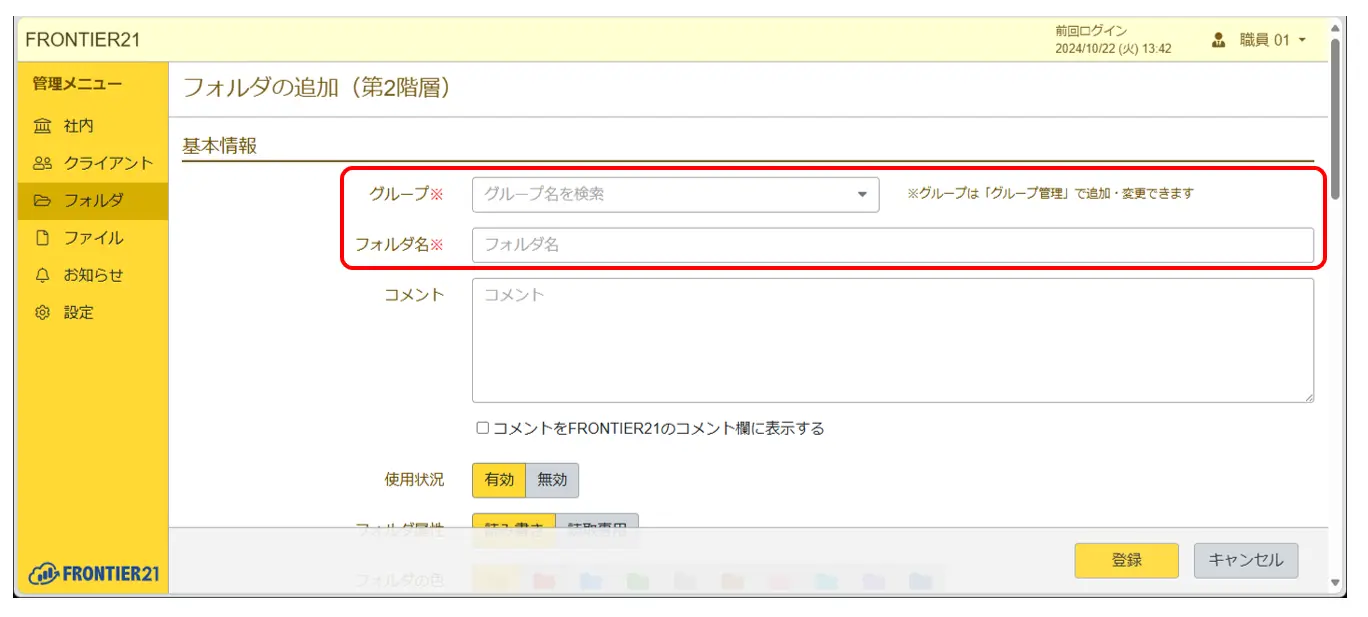Click the FRONTIER21 title in the header
The image size is (1368, 617).
tap(83, 40)
